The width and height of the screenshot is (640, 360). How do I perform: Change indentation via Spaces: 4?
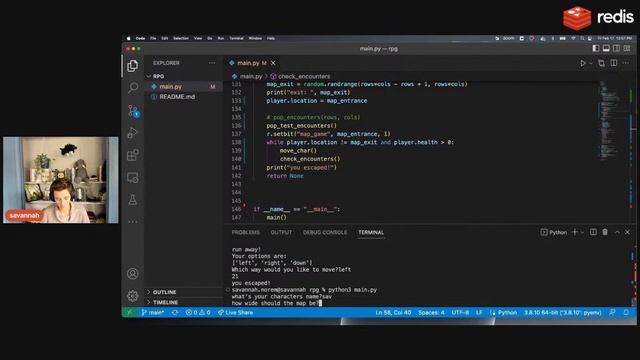431,313
